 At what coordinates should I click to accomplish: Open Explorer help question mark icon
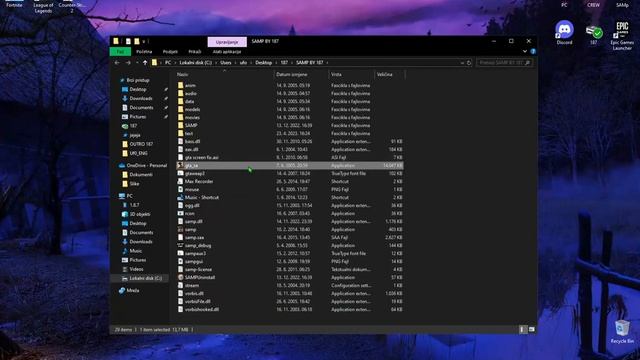pyautogui.click(x=533, y=52)
